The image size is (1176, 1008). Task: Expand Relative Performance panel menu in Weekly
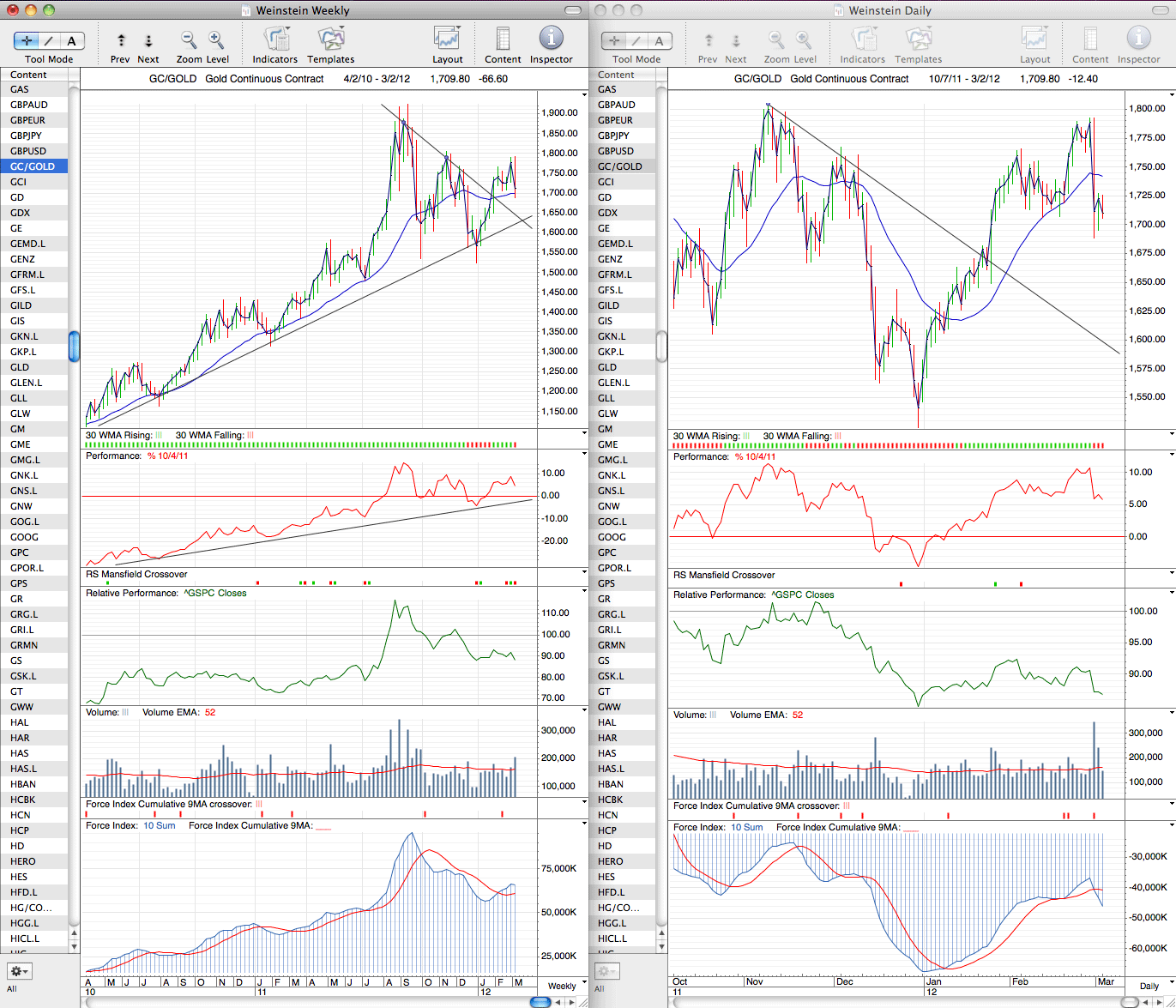tap(584, 591)
